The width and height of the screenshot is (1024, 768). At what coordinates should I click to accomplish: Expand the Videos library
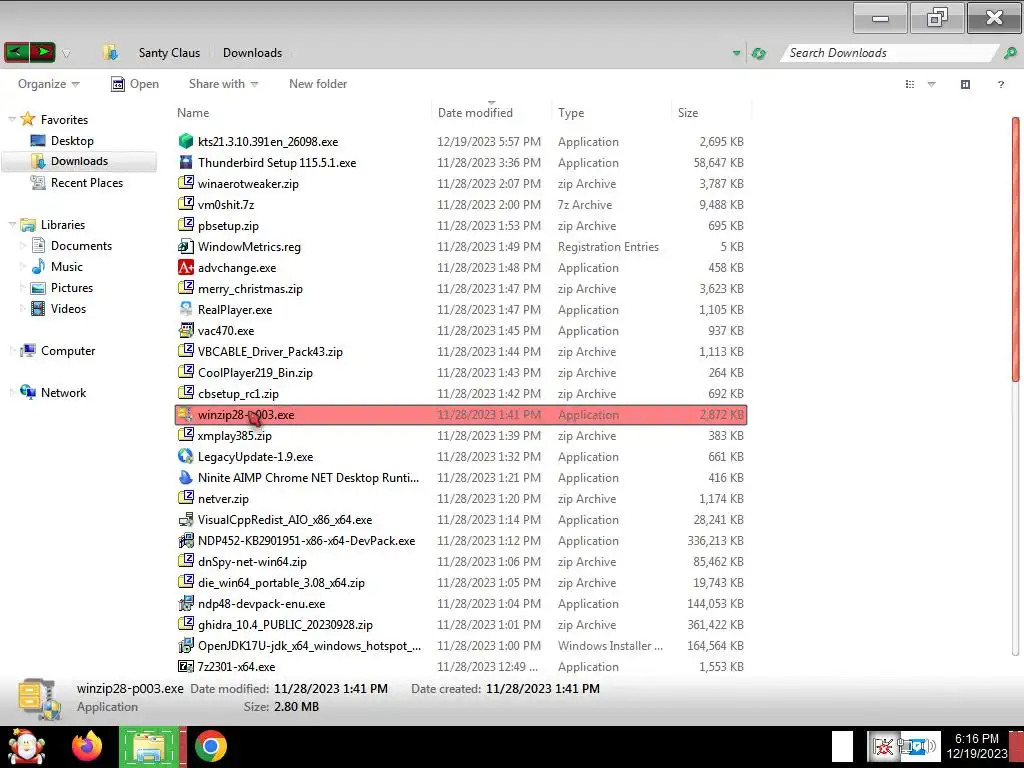(23, 309)
